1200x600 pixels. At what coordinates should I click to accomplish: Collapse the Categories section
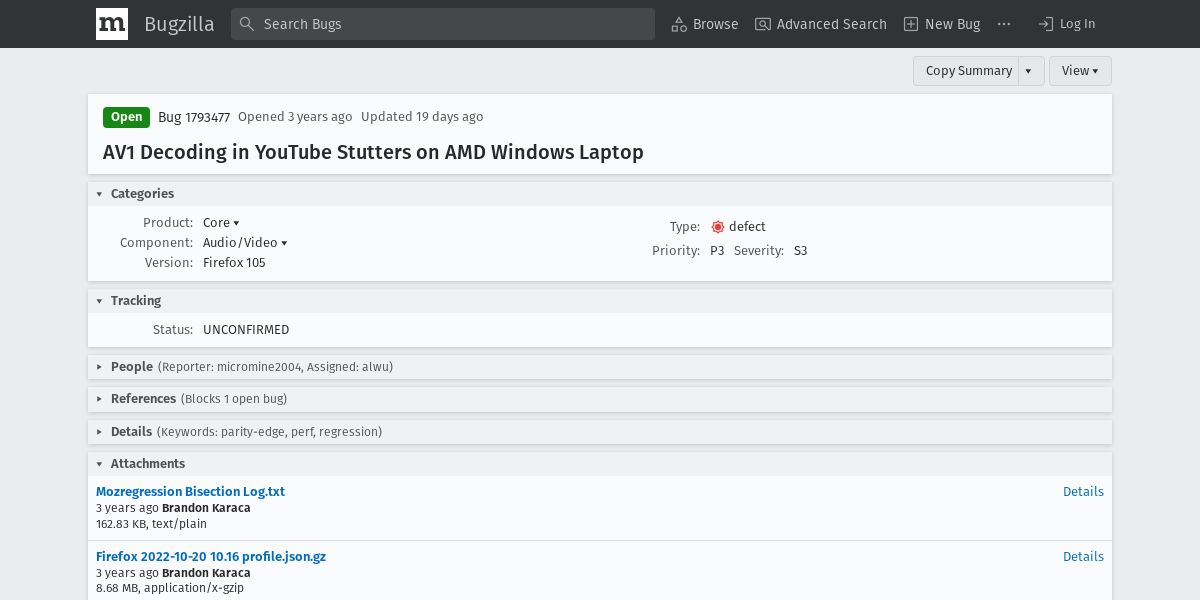[99, 194]
